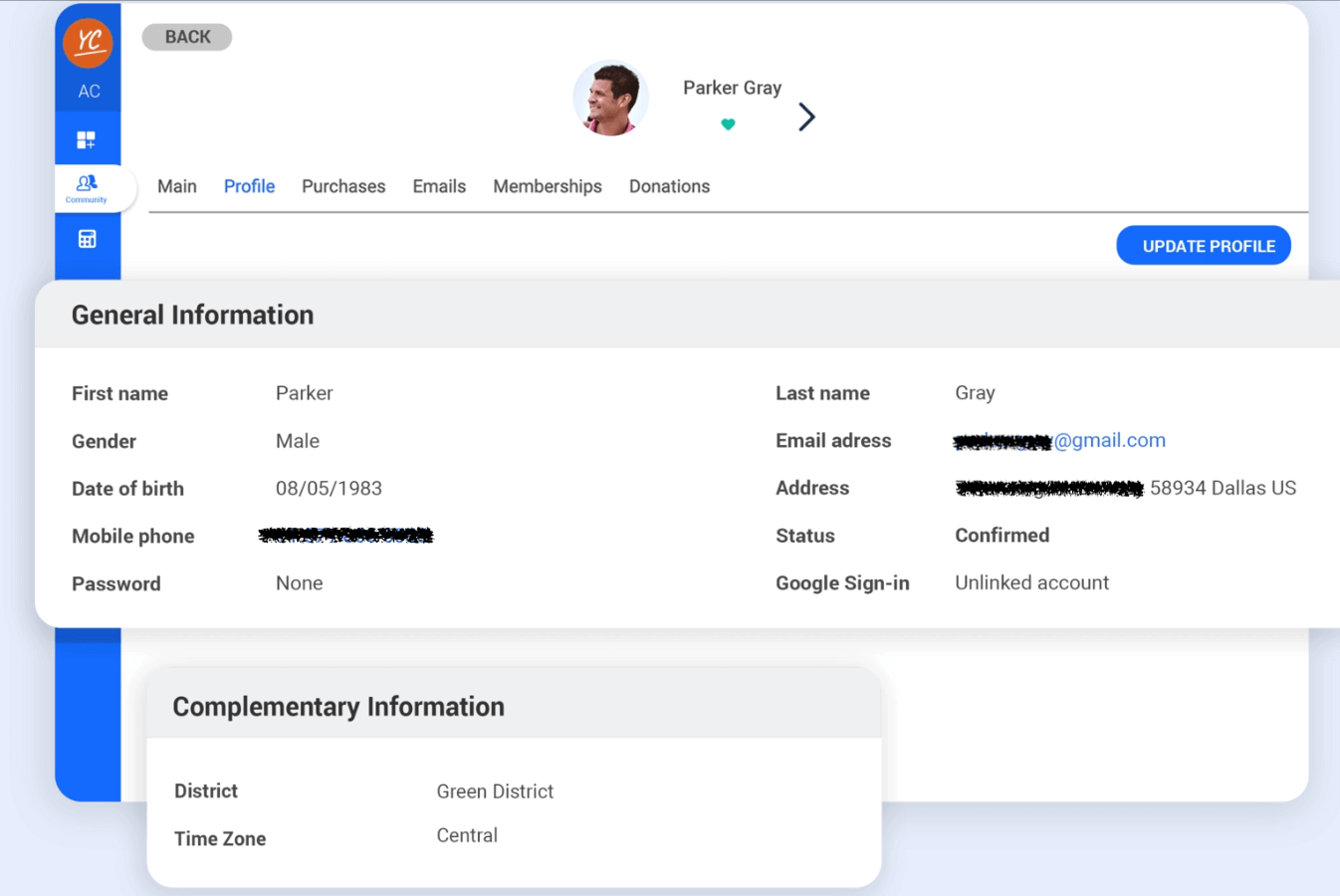This screenshot has height=896, width=1340.
Task: Go to the Main tab
Action: 177,186
